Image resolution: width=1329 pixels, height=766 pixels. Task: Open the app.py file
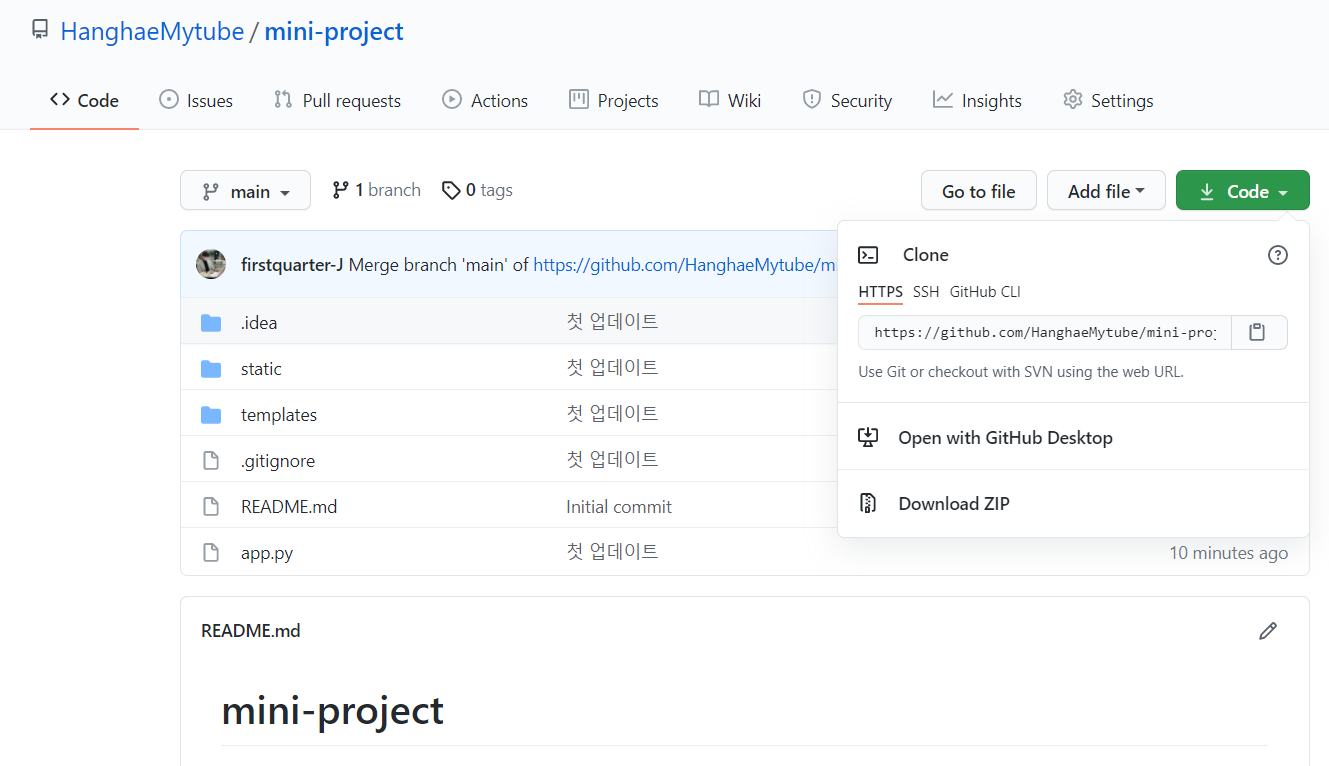(x=267, y=552)
